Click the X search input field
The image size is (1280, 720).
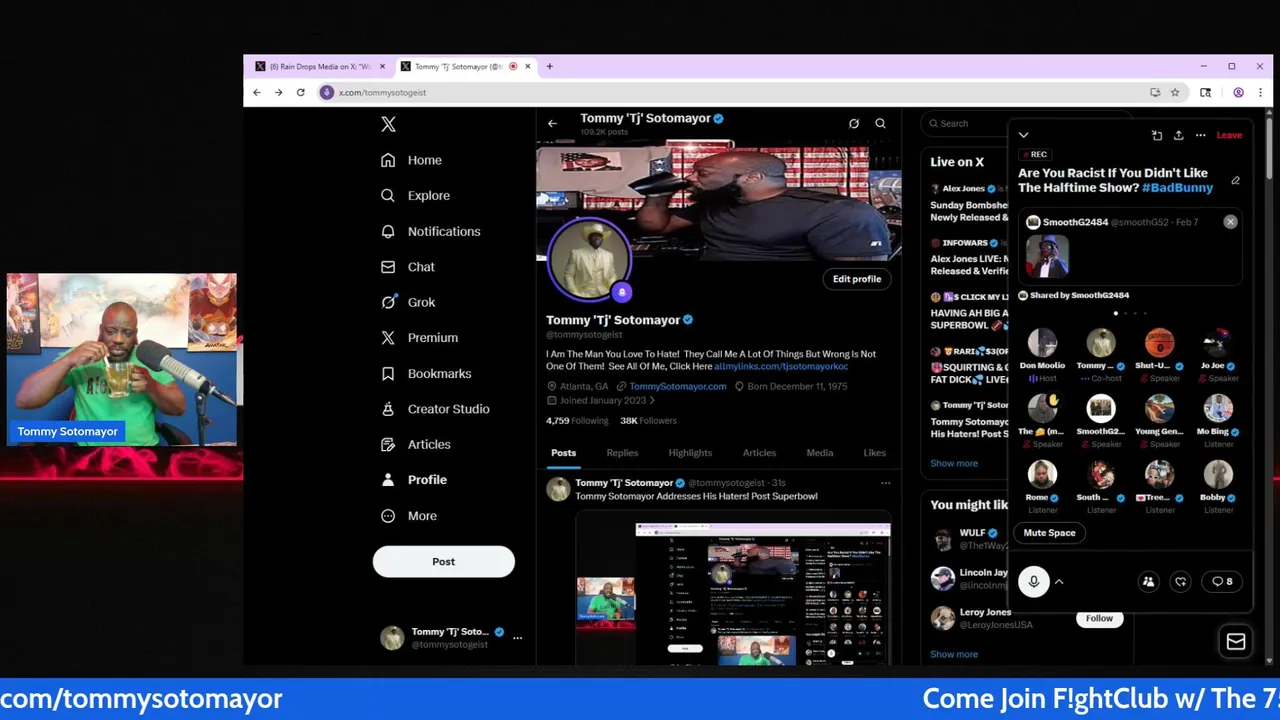tap(965, 124)
